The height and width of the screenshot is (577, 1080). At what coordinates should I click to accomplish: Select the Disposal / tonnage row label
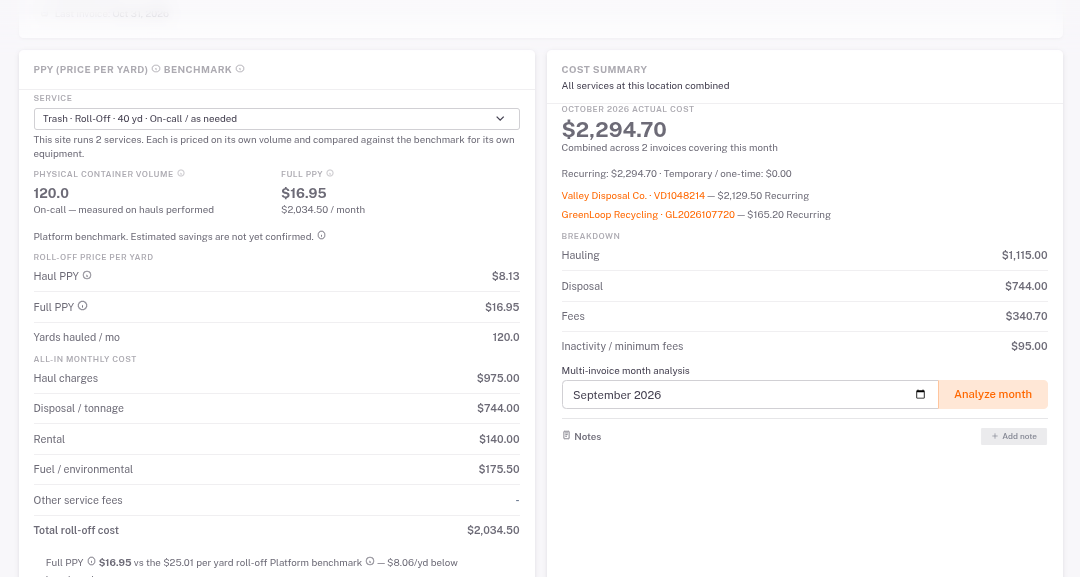click(x=79, y=408)
